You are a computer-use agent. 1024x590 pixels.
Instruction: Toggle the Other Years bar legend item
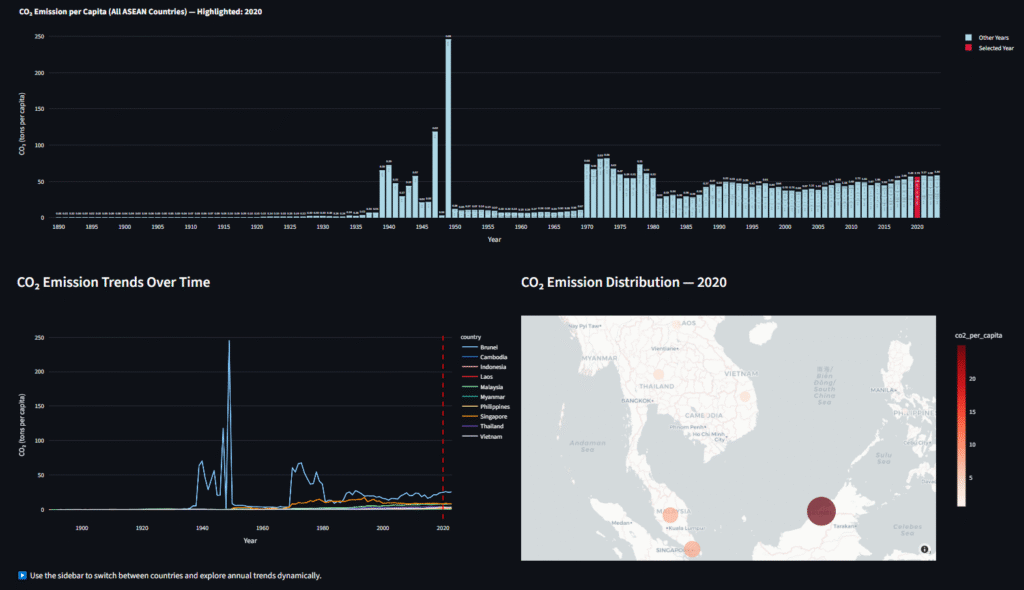tap(992, 37)
